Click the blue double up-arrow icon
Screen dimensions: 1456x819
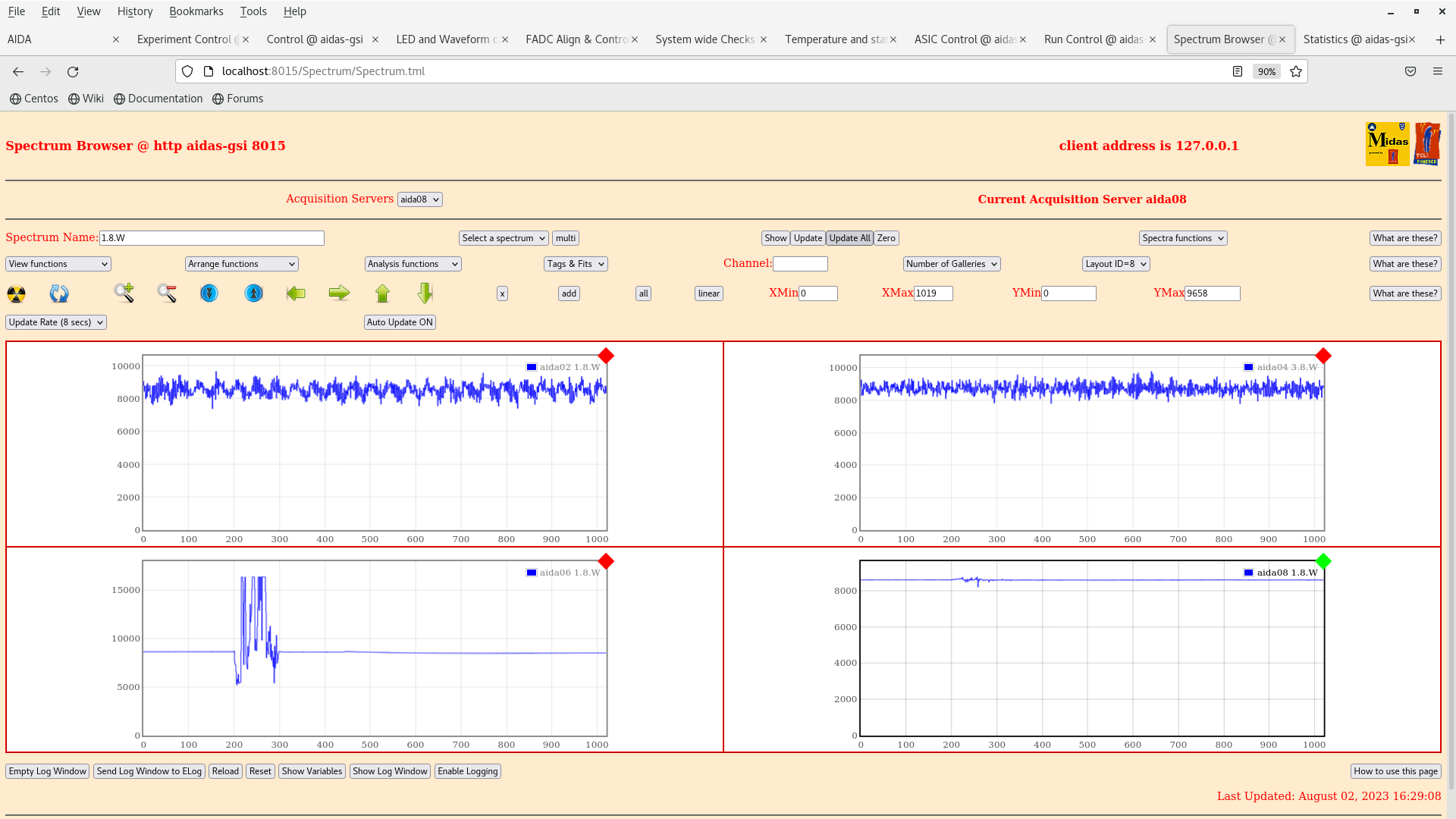254,293
